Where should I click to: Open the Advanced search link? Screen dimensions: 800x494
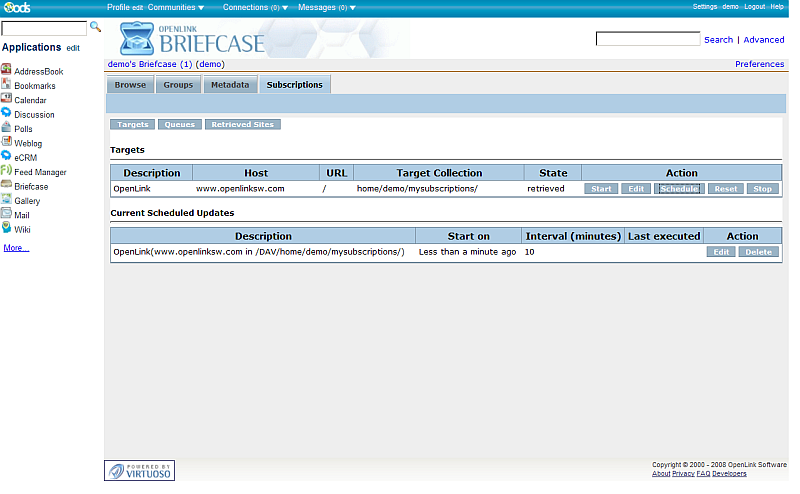[763, 40]
